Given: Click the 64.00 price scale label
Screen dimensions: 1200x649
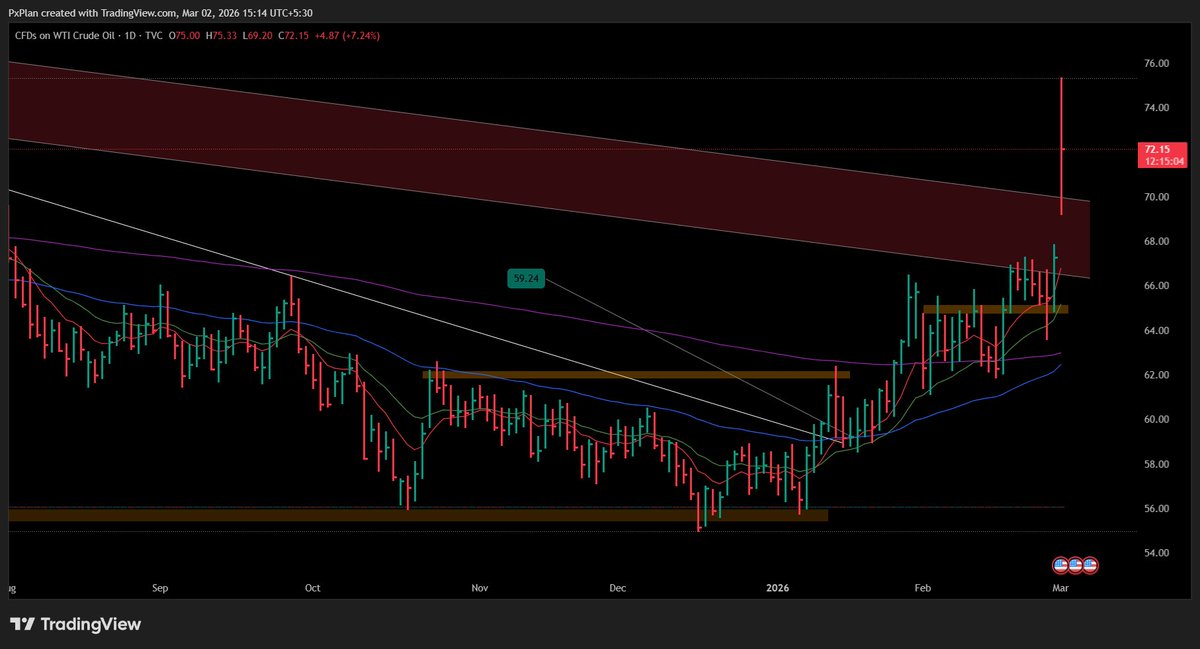Looking at the screenshot, I should [x=1156, y=330].
